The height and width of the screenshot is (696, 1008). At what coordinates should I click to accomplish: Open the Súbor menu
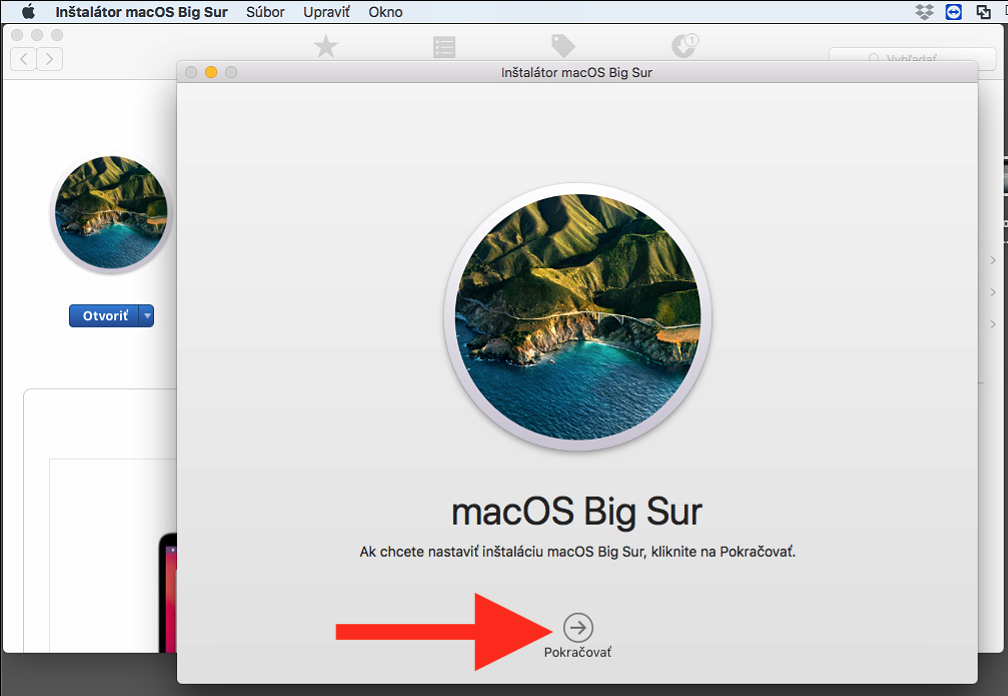coord(265,12)
